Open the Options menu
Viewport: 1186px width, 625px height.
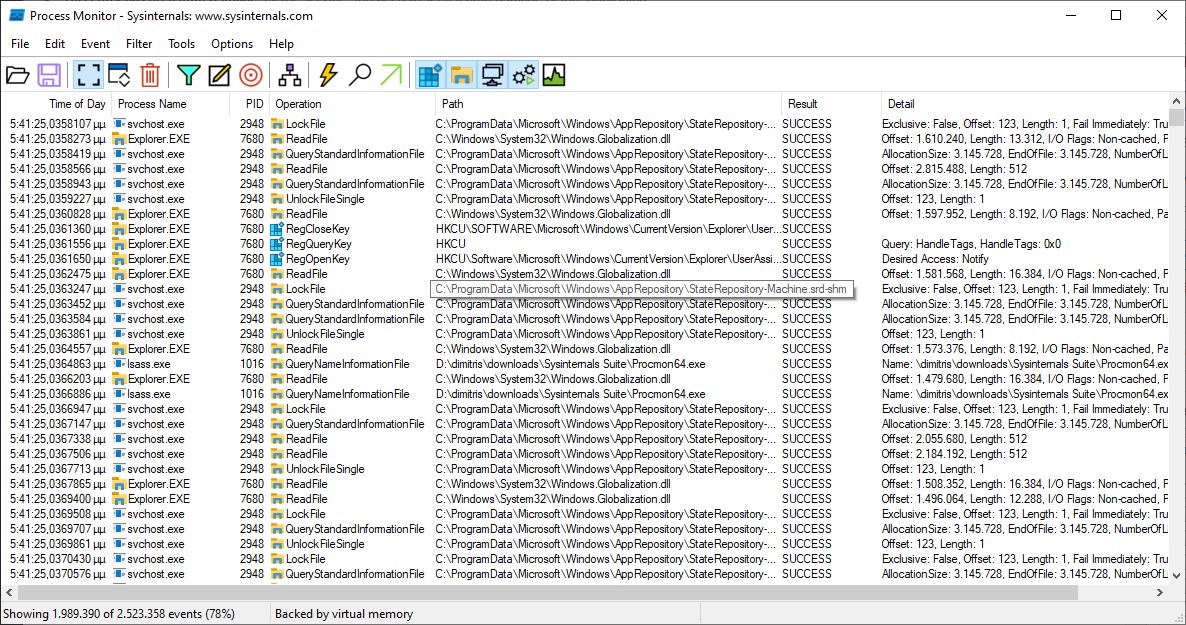[x=232, y=44]
